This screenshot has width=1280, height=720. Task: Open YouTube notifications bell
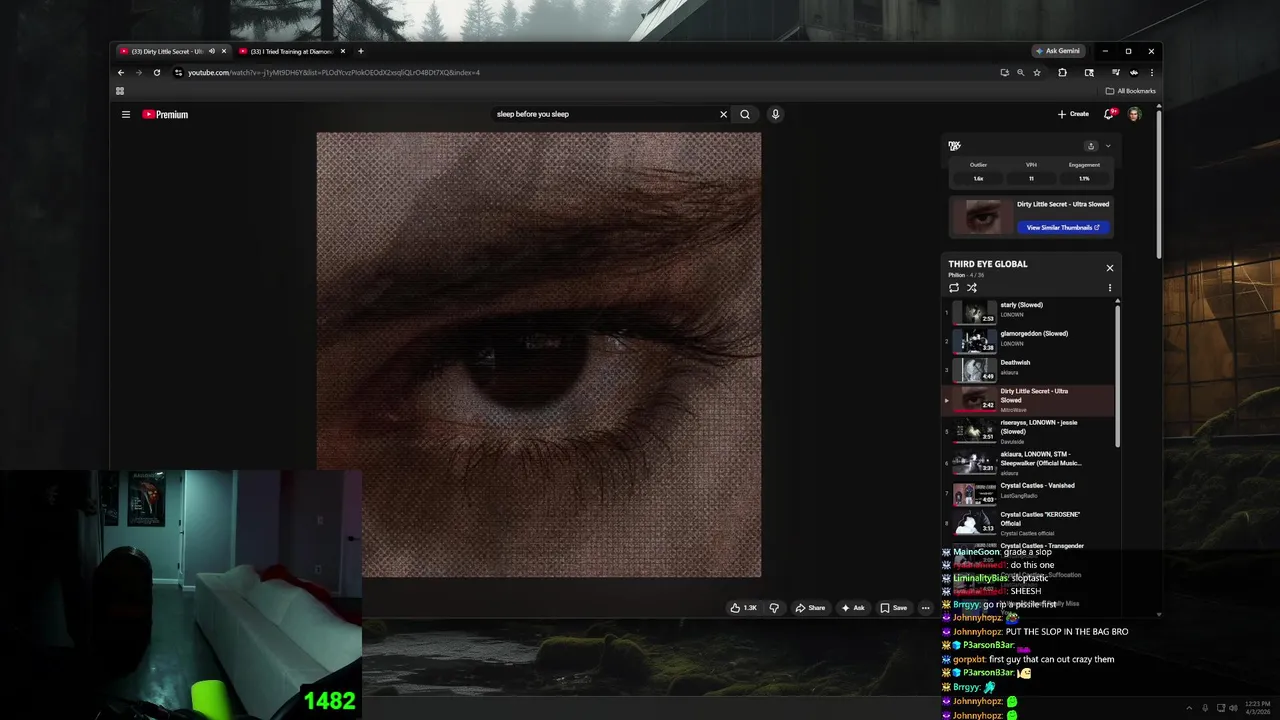[x=1109, y=114]
